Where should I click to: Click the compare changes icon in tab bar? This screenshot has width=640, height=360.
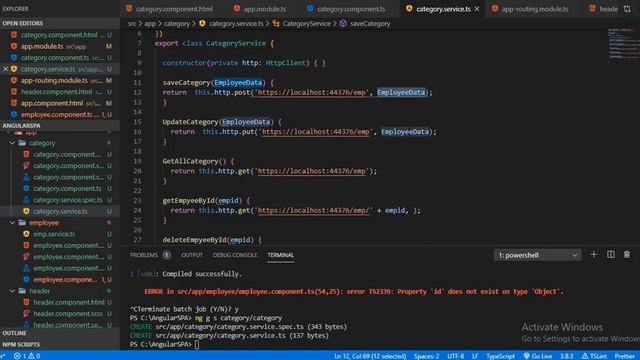pos(627,9)
